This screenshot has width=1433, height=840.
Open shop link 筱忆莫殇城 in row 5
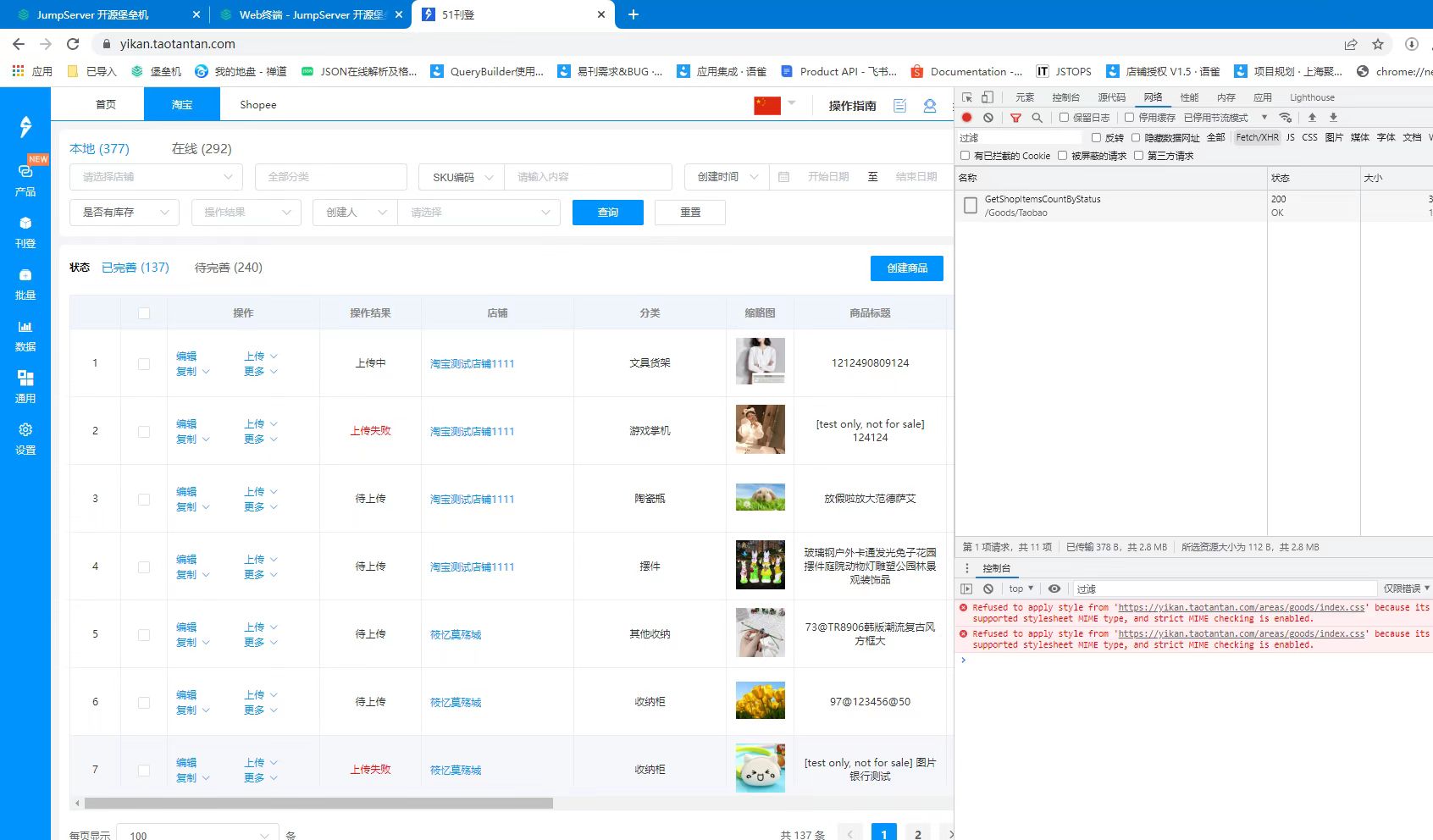(x=456, y=635)
